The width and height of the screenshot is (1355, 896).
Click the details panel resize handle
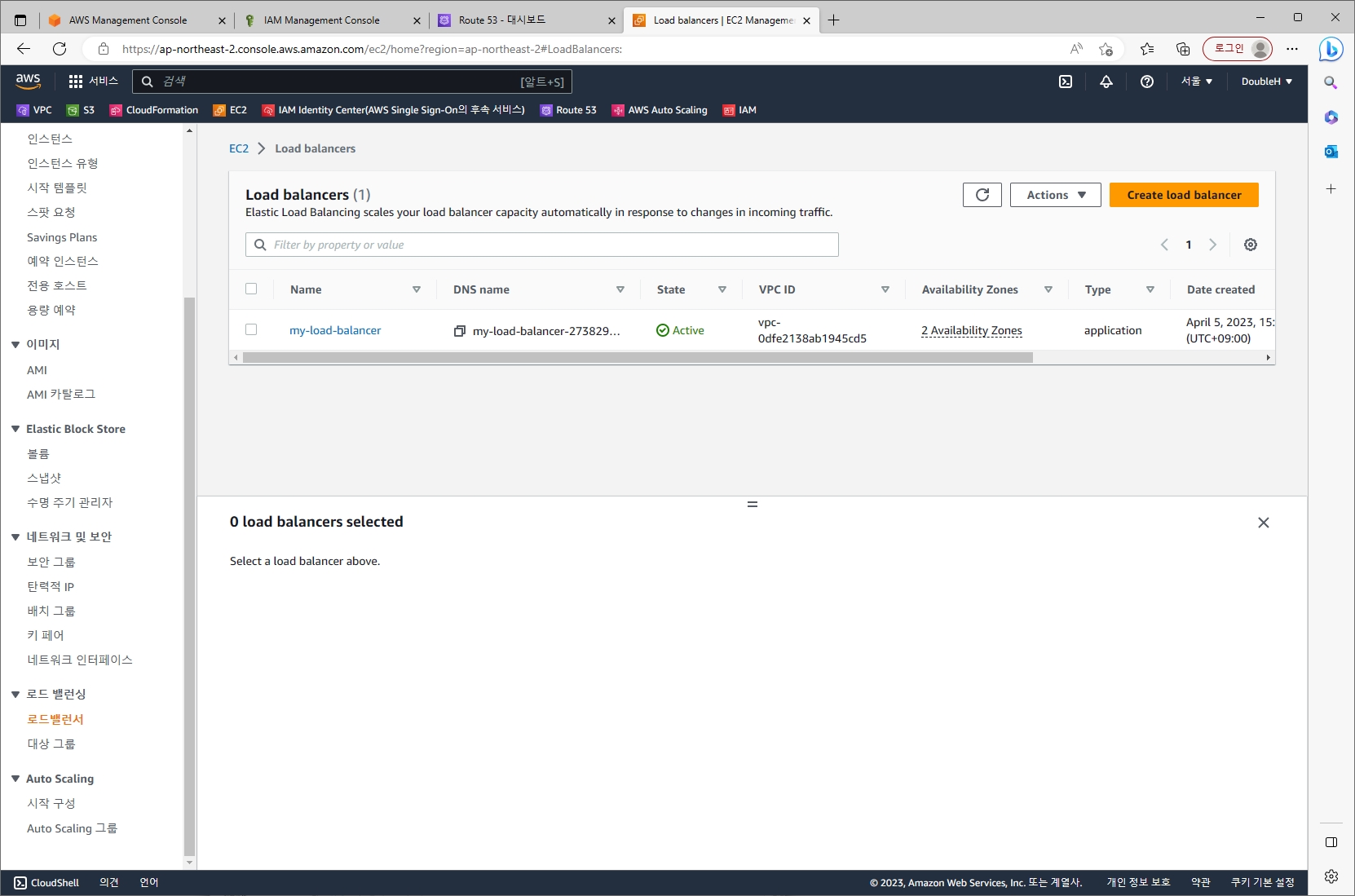(x=753, y=505)
